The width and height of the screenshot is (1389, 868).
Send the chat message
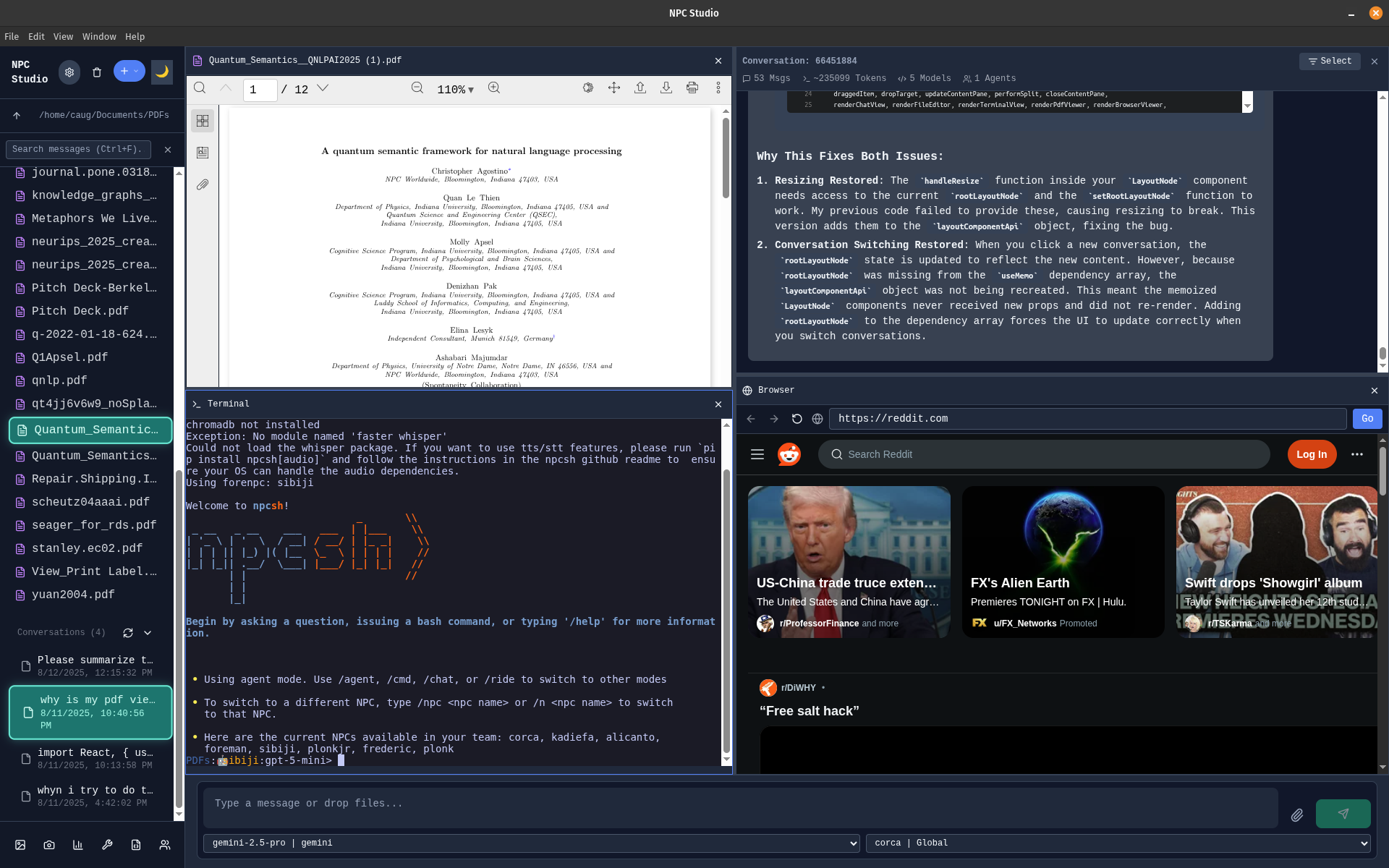[x=1343, y=814]
